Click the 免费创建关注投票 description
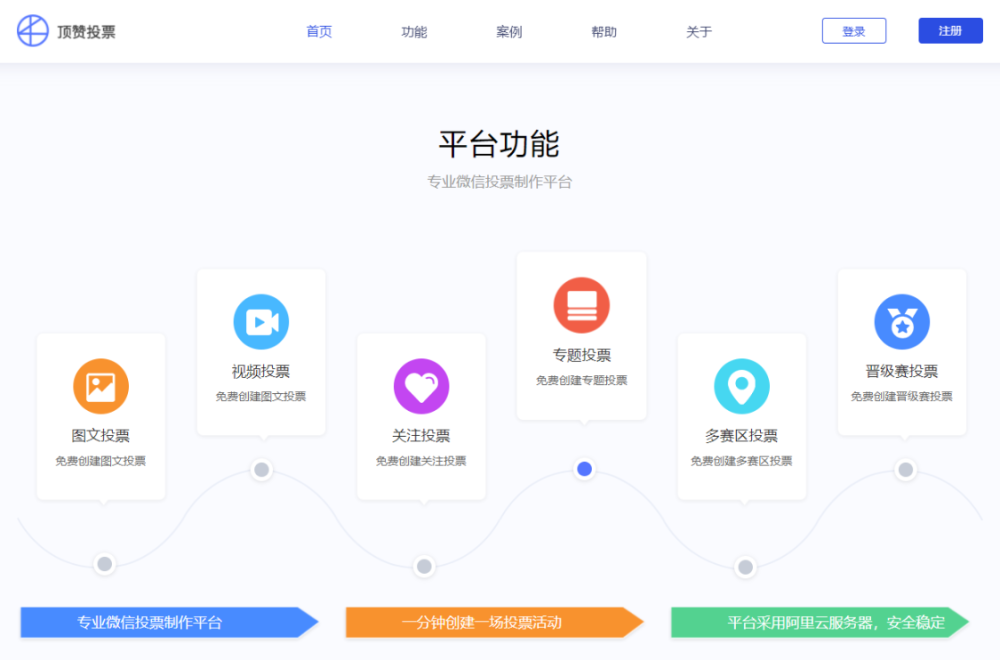Image resolution: width=1000 pixels, height=660 pixels. 421,461
